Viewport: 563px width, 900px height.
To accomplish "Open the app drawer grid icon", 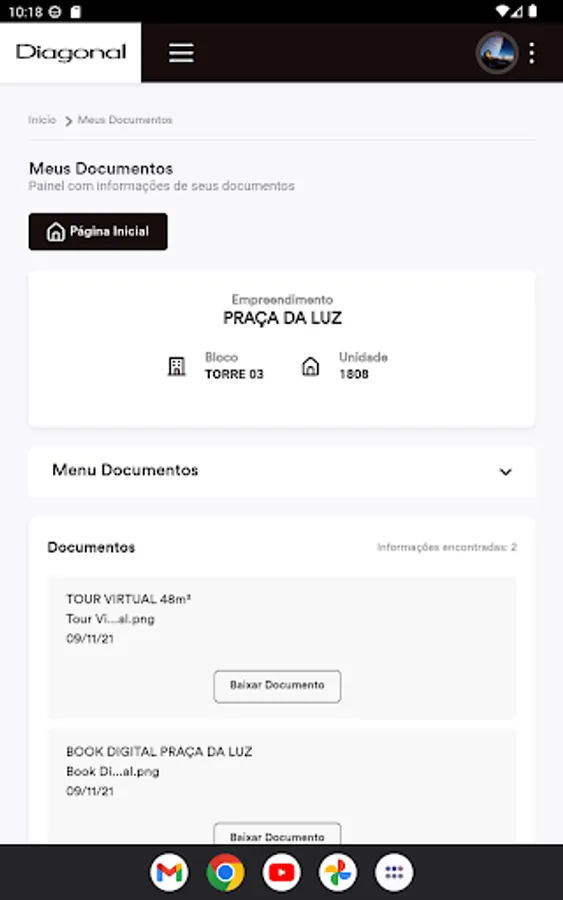I will pyautogui.click(x=394, y=872).
